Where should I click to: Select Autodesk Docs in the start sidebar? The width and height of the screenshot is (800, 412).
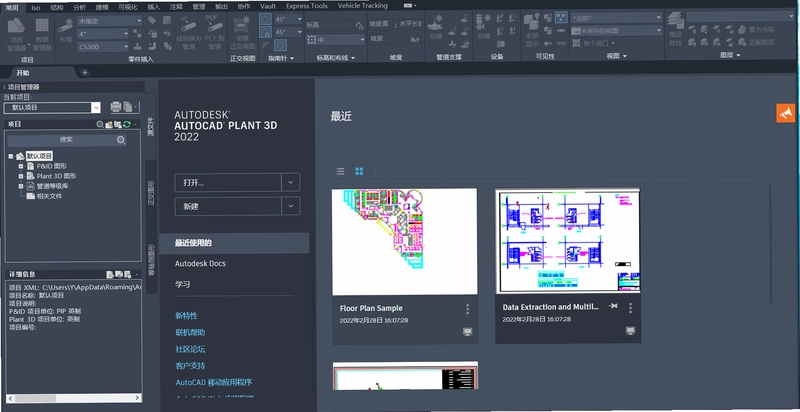(x=200, y=264)
